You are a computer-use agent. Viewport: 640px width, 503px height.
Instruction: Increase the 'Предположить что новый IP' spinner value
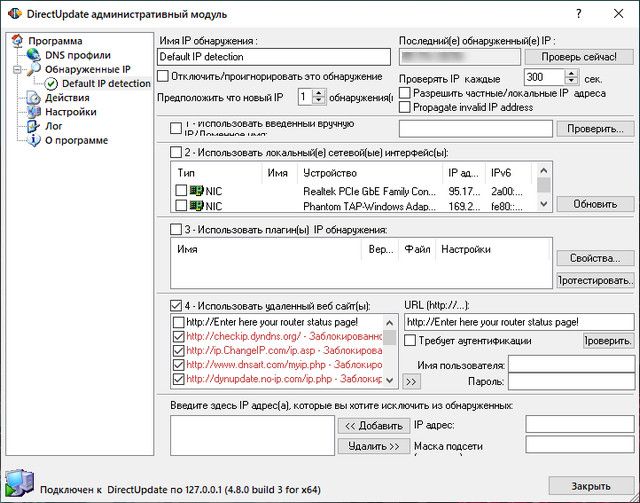point(319,92)
